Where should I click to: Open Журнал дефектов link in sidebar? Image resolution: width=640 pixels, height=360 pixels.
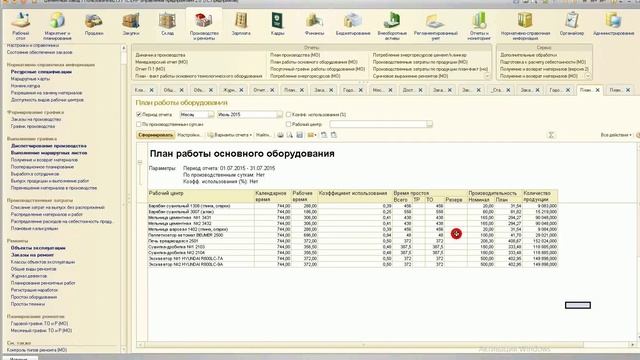click(29, 276)
